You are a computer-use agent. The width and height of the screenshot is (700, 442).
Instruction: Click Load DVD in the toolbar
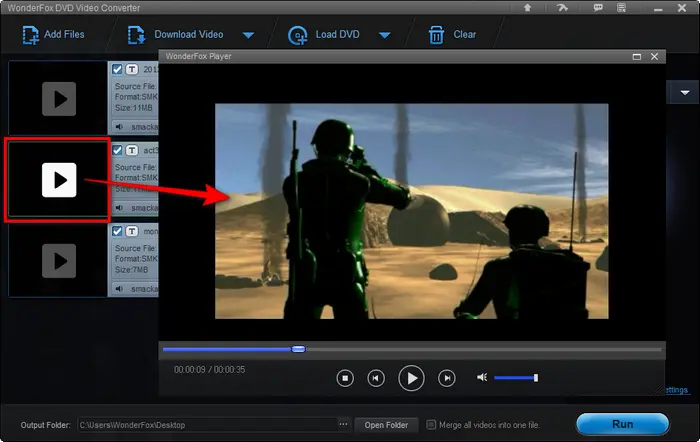324,35
